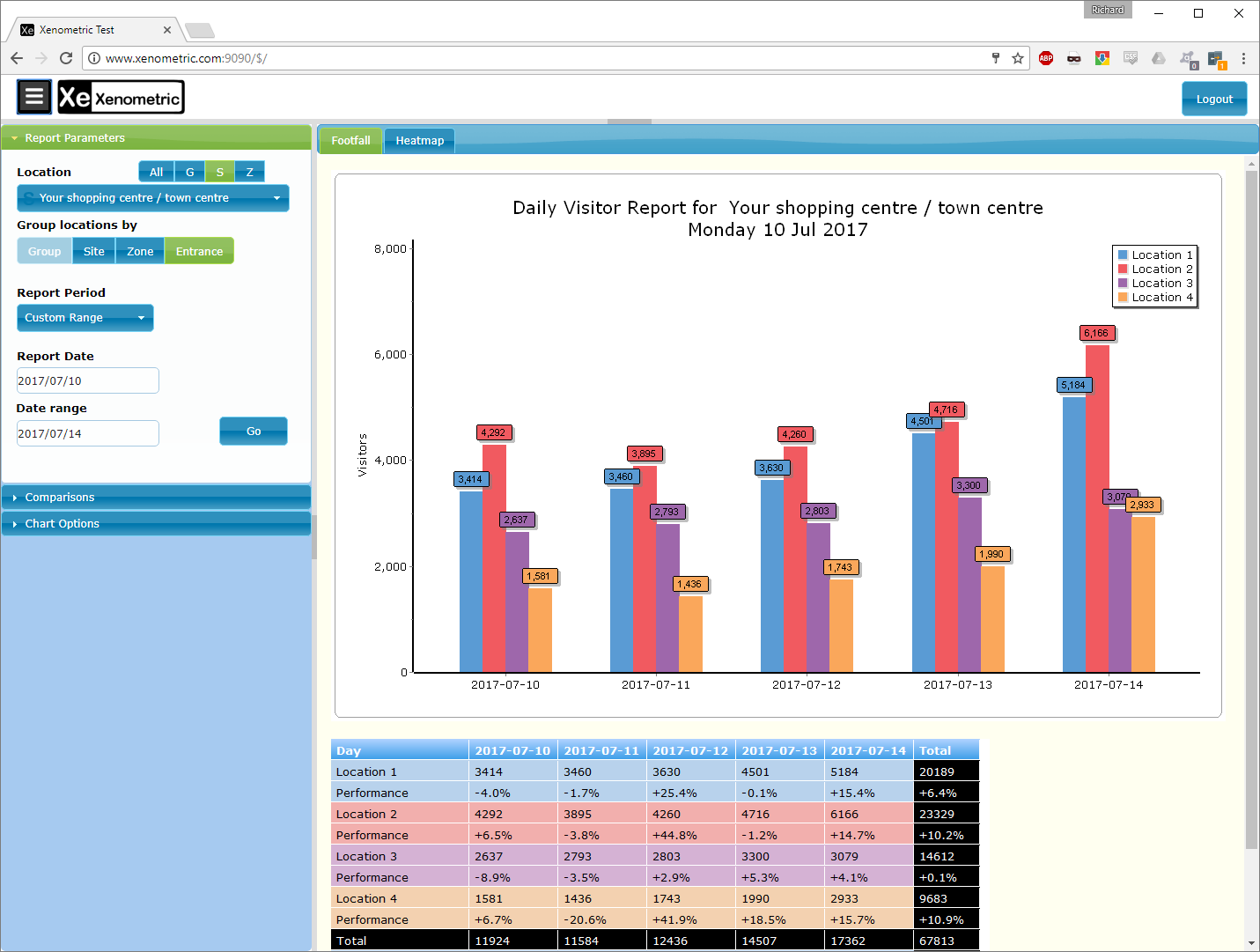Show All locations filter

click(x=156, y=172)
